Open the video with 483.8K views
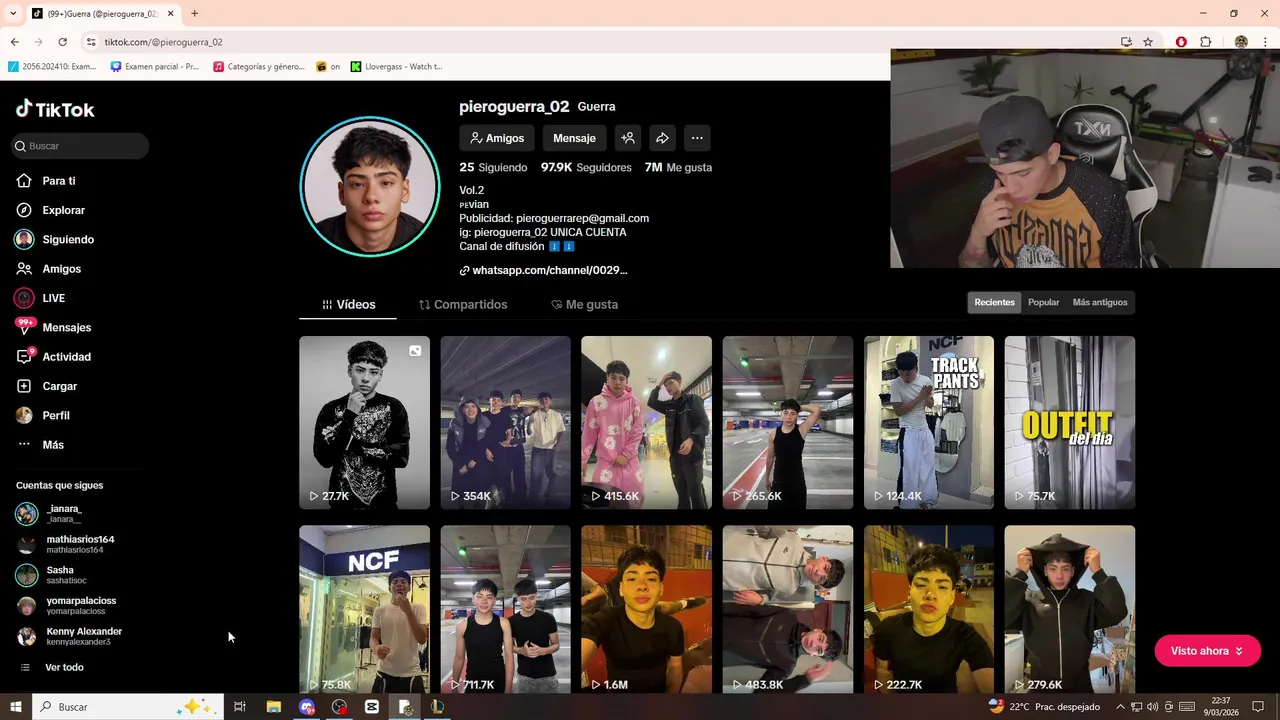Image resolution: width=1280 pixels, height=720 pixels. tap(788, 609)
